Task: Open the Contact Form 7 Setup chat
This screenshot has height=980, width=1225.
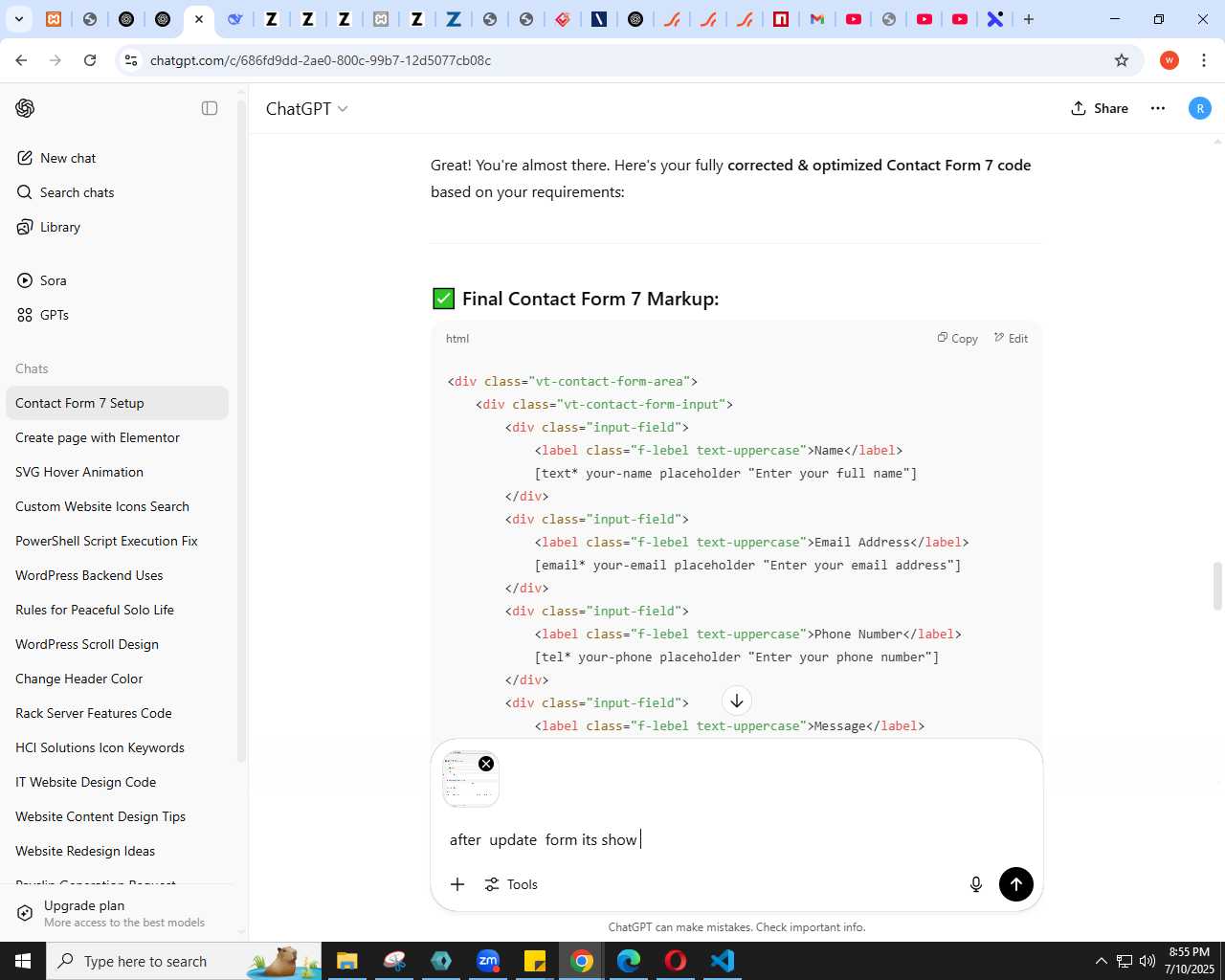Action: [x=117, y=403]
